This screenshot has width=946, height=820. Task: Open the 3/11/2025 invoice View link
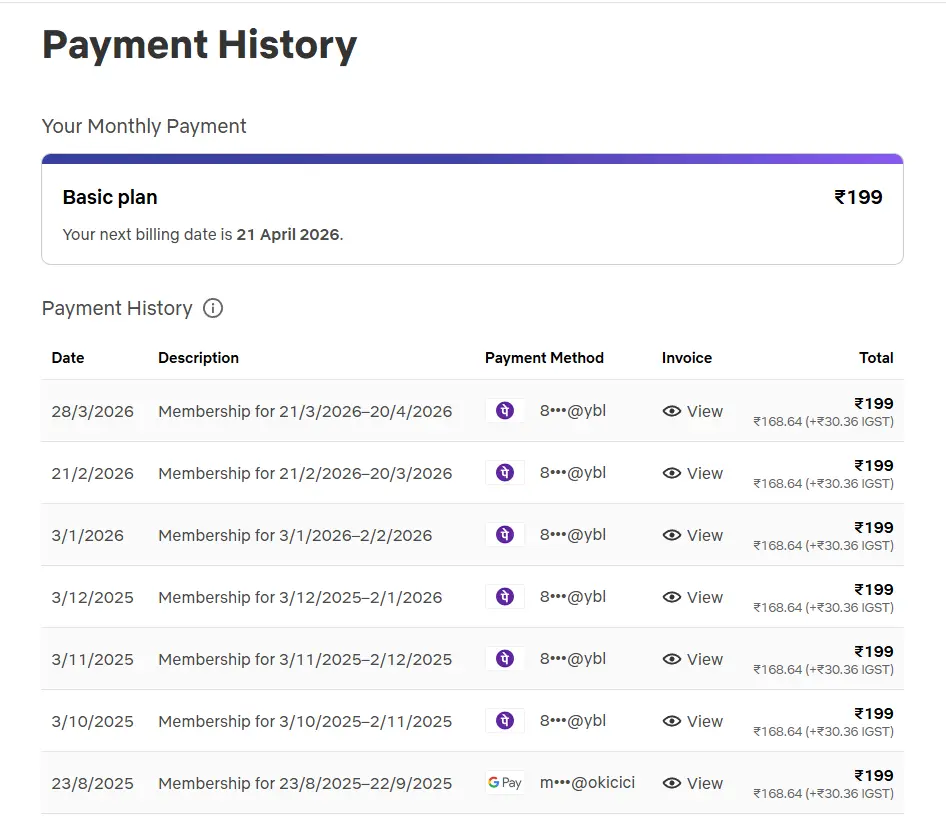[x=693, y=659]
